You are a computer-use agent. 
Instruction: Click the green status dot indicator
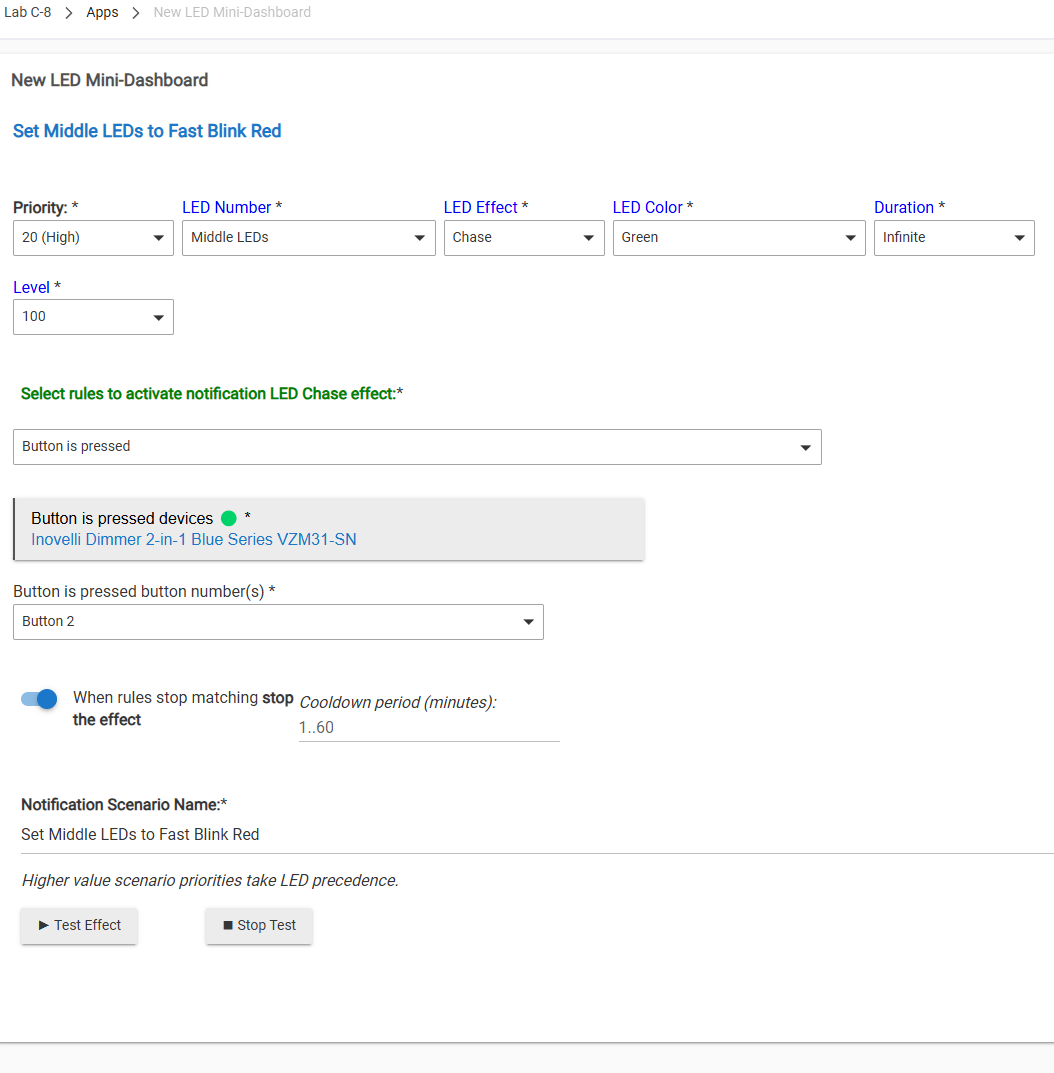[x=229, y=518]
